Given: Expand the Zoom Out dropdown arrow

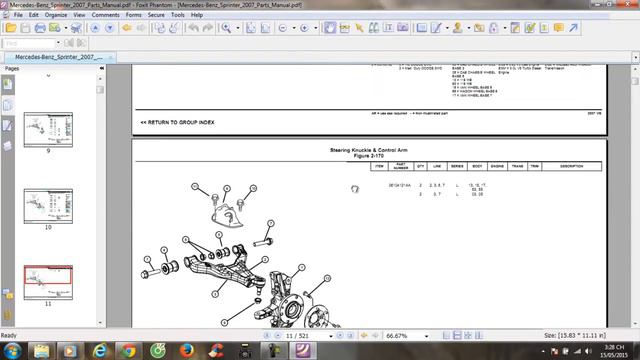Looking at the screenshot, I should click(294, 28).
